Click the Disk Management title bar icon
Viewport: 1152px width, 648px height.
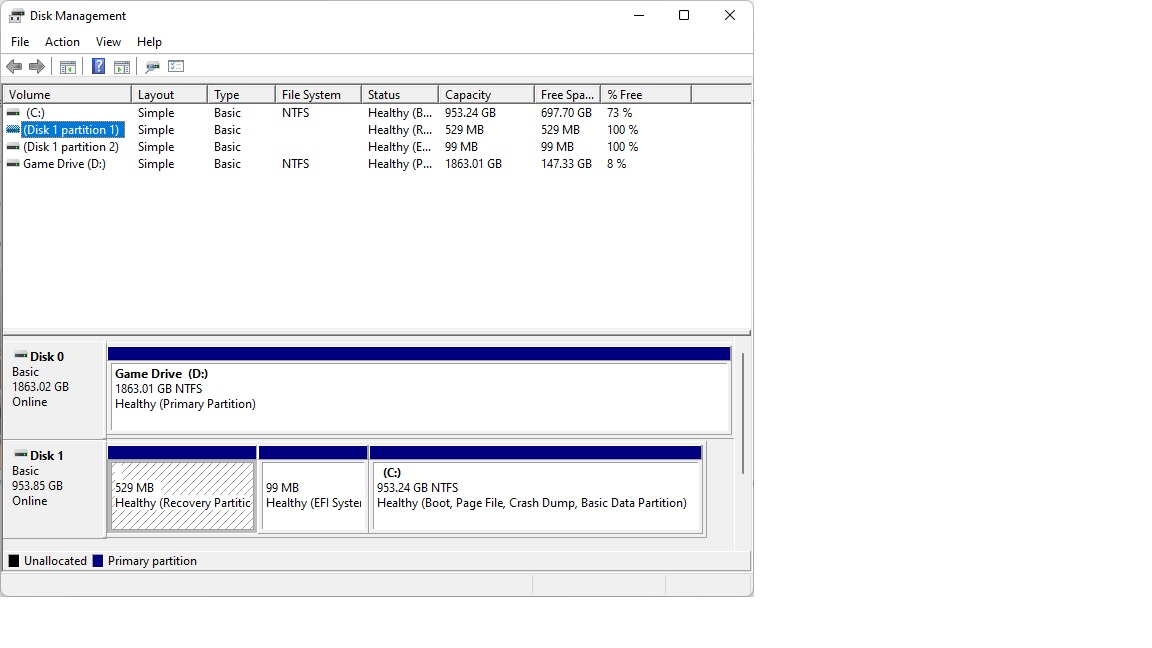(16, 15)
